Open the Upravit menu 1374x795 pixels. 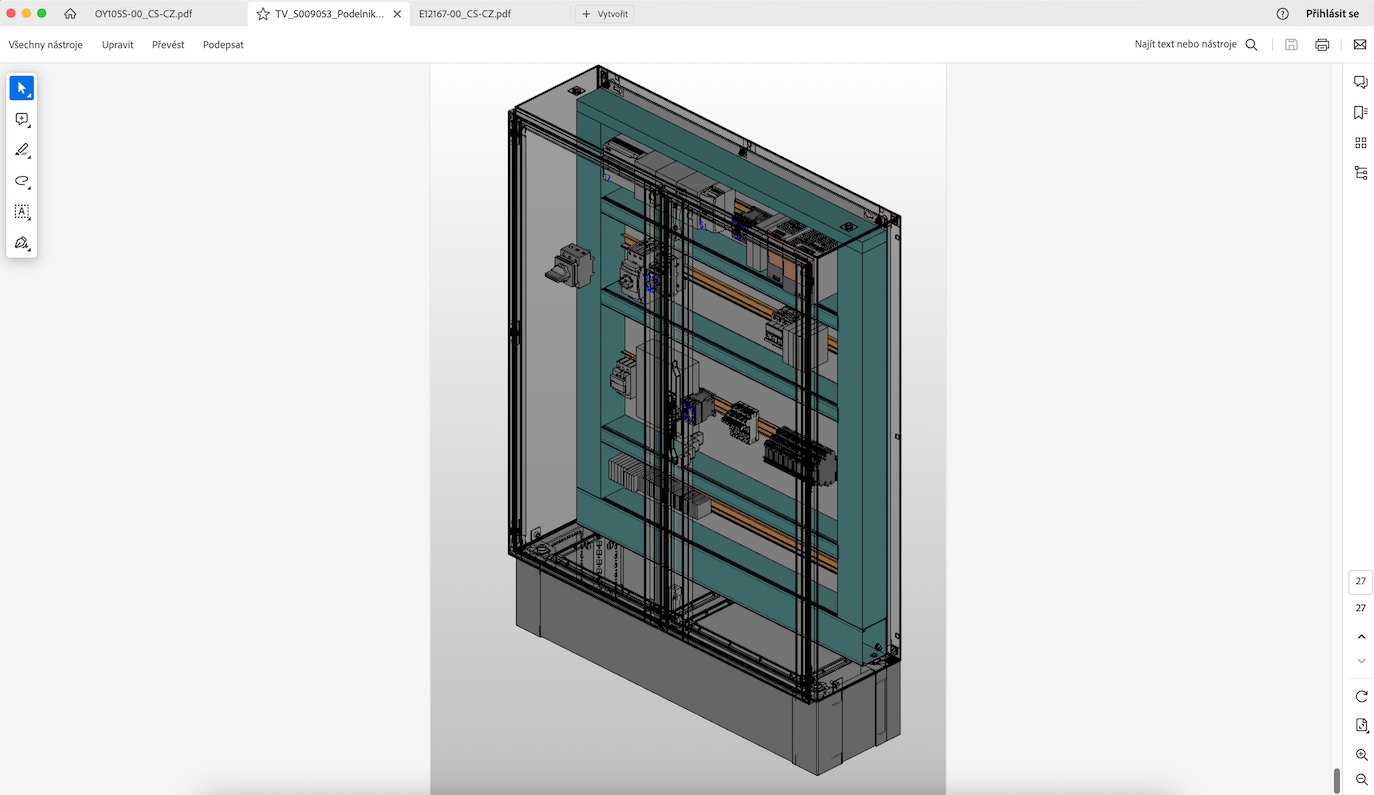coord(116,44)
